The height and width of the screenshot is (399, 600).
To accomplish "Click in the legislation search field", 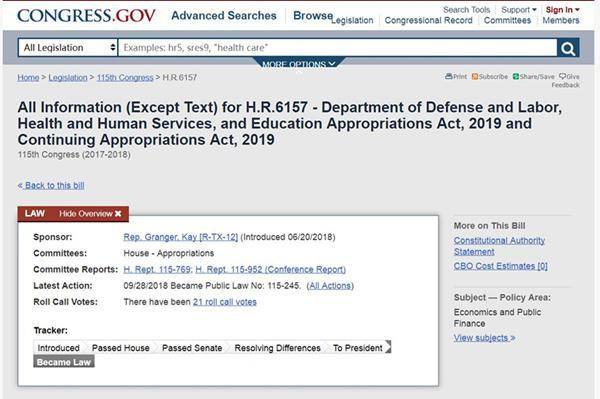I will pyautogui.click(x=338, y=48).
